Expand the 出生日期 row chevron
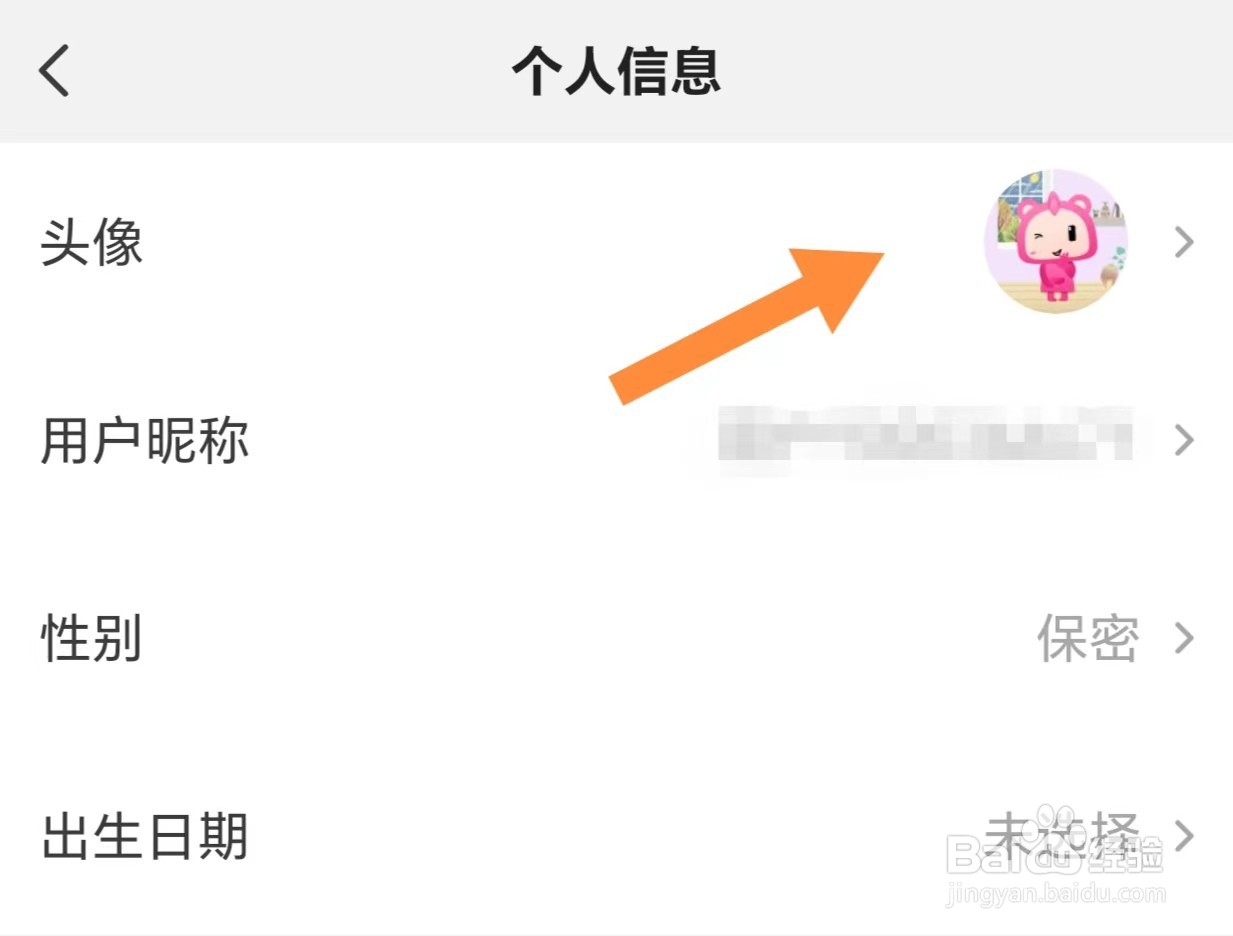This screenshot has height=936, width=1233. point(1185,836)
